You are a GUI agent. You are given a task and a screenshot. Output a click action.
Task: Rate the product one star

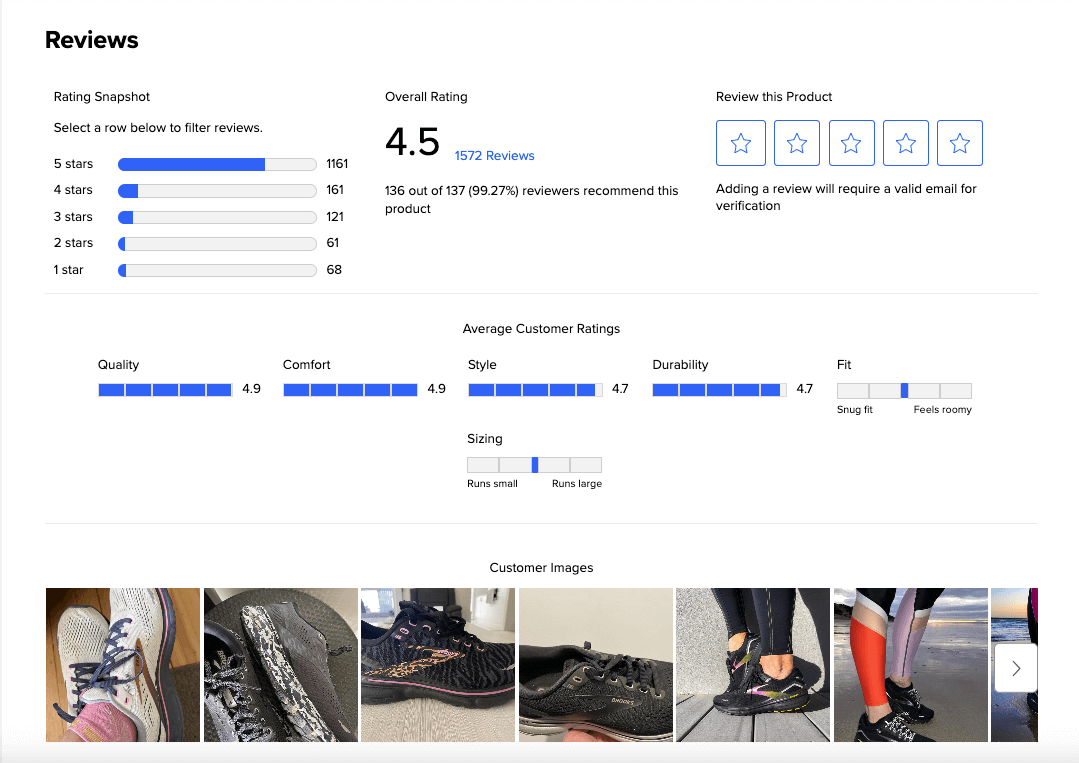point(741,143)
